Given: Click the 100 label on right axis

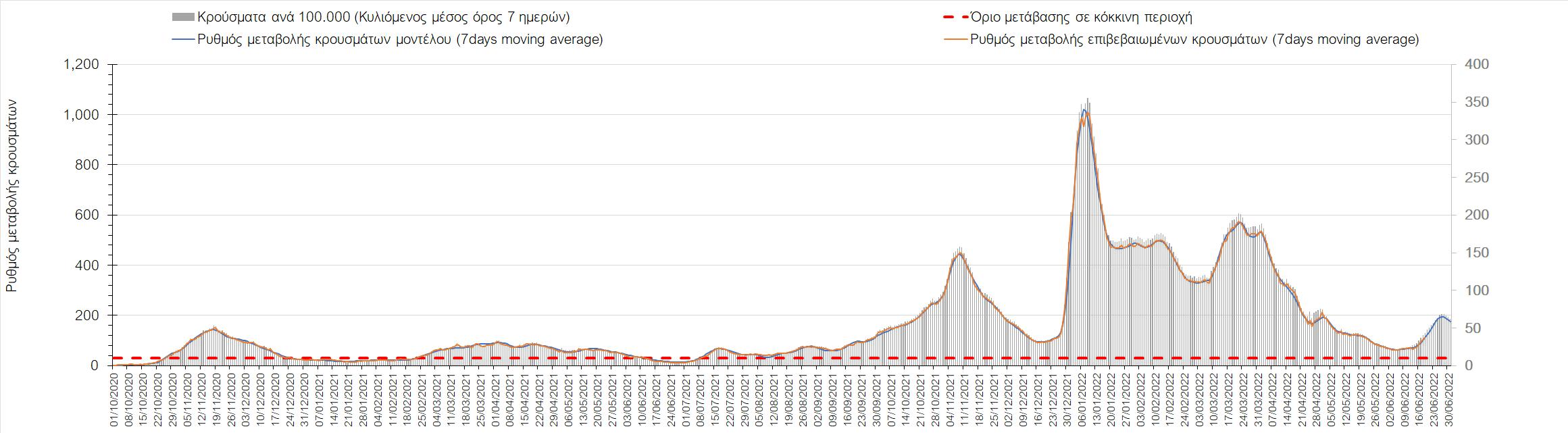Looking at the screenshot, I should pos(1471,290).
